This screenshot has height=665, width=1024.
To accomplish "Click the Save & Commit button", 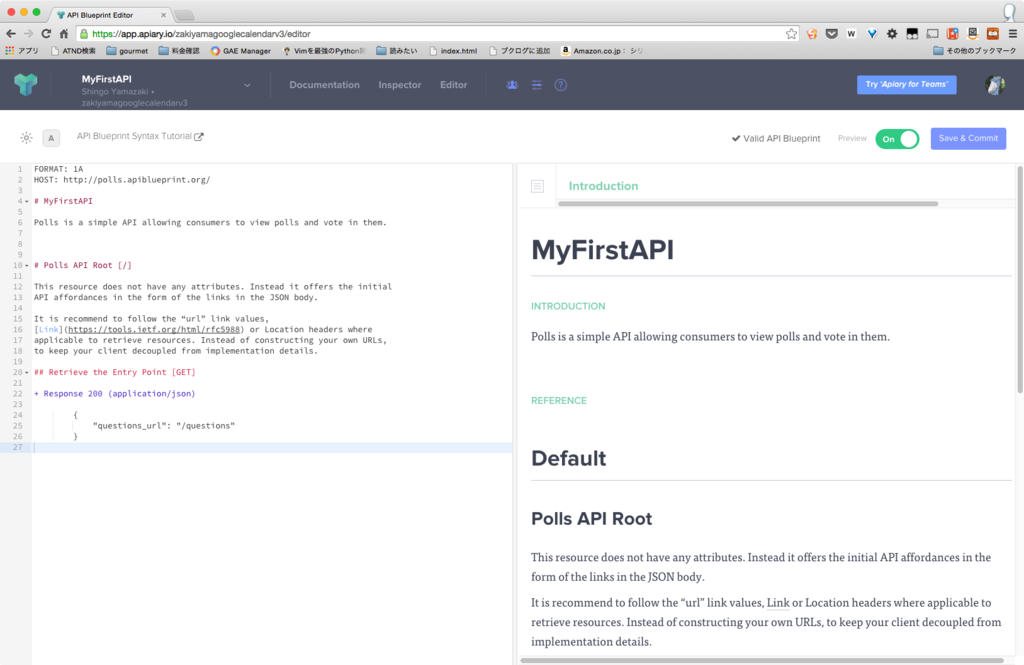I will (968, 139).
